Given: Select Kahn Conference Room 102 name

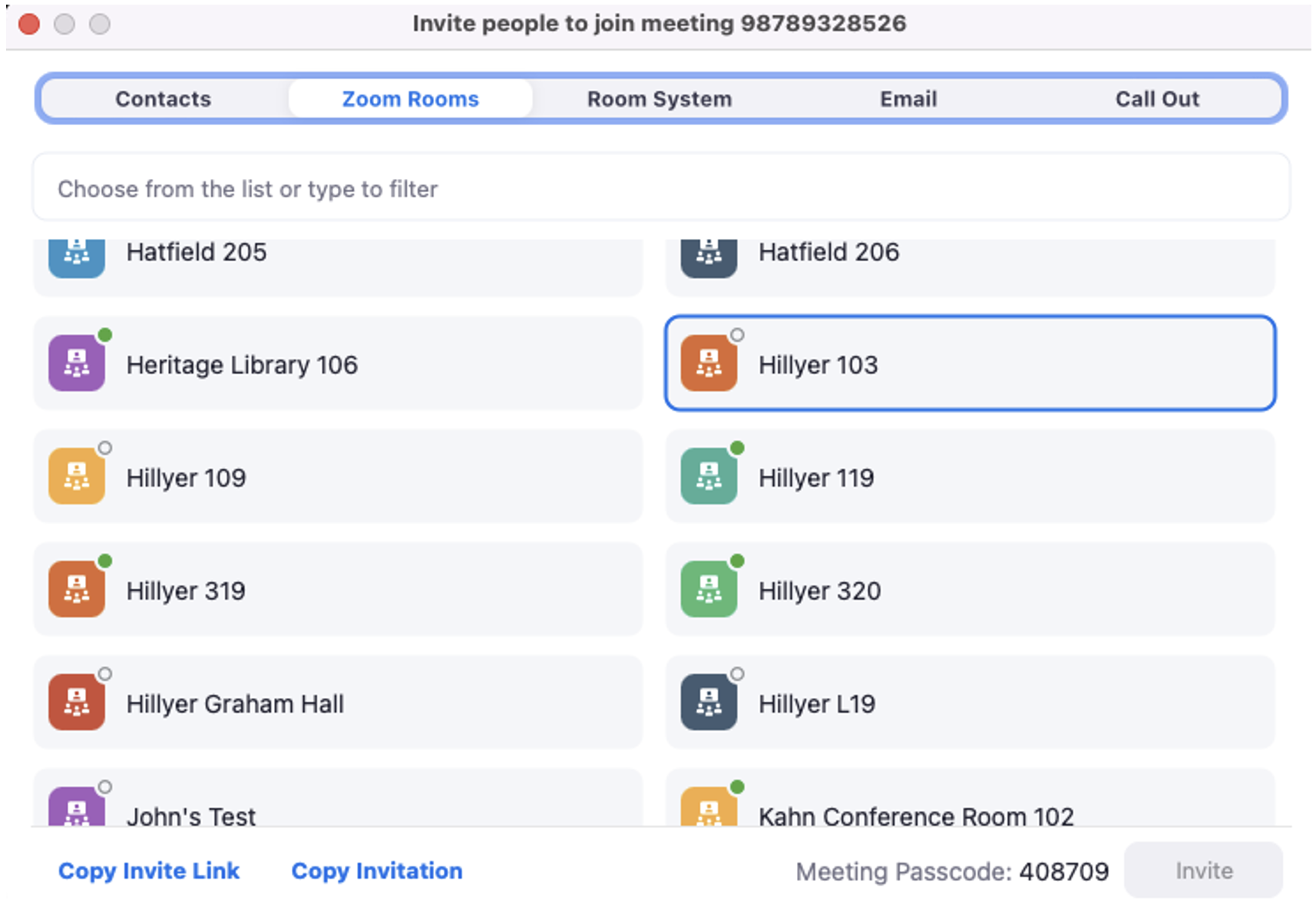Looking at the screenshot, I should 916,816.
